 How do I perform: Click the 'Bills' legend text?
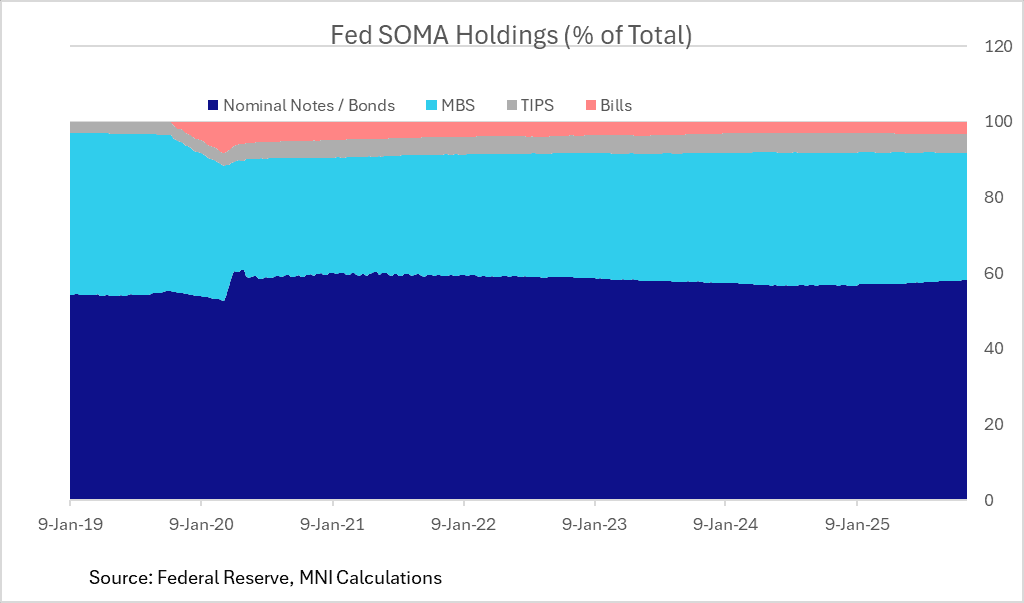click(616, 105)
